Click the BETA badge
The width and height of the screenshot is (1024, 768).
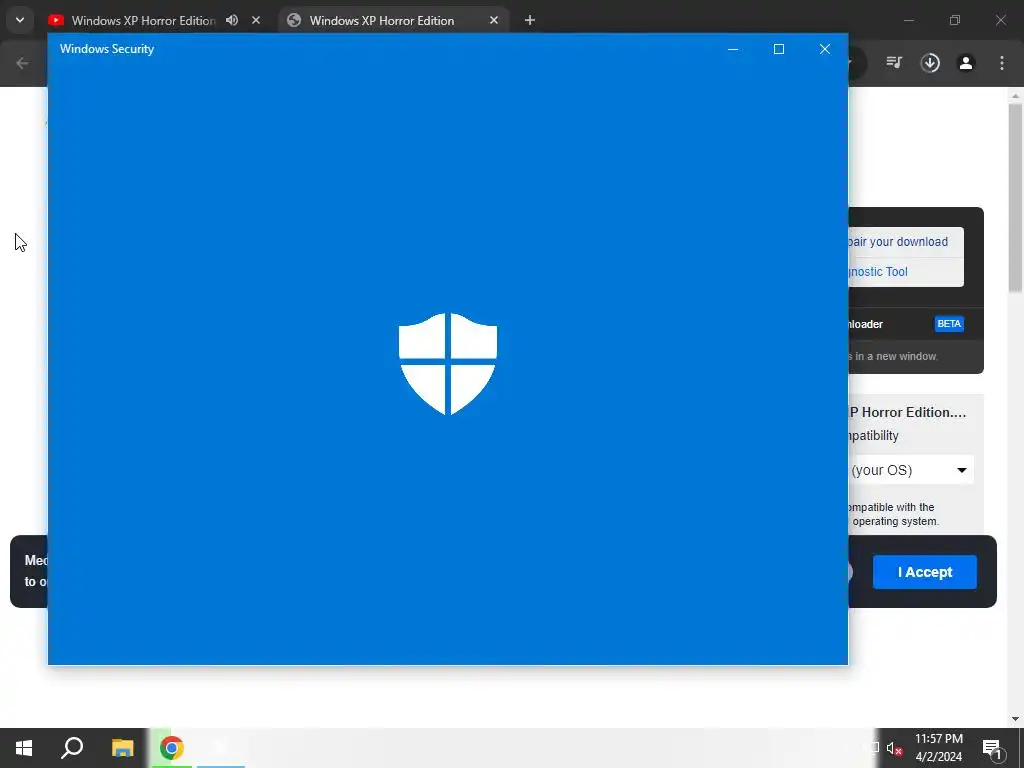949,324
